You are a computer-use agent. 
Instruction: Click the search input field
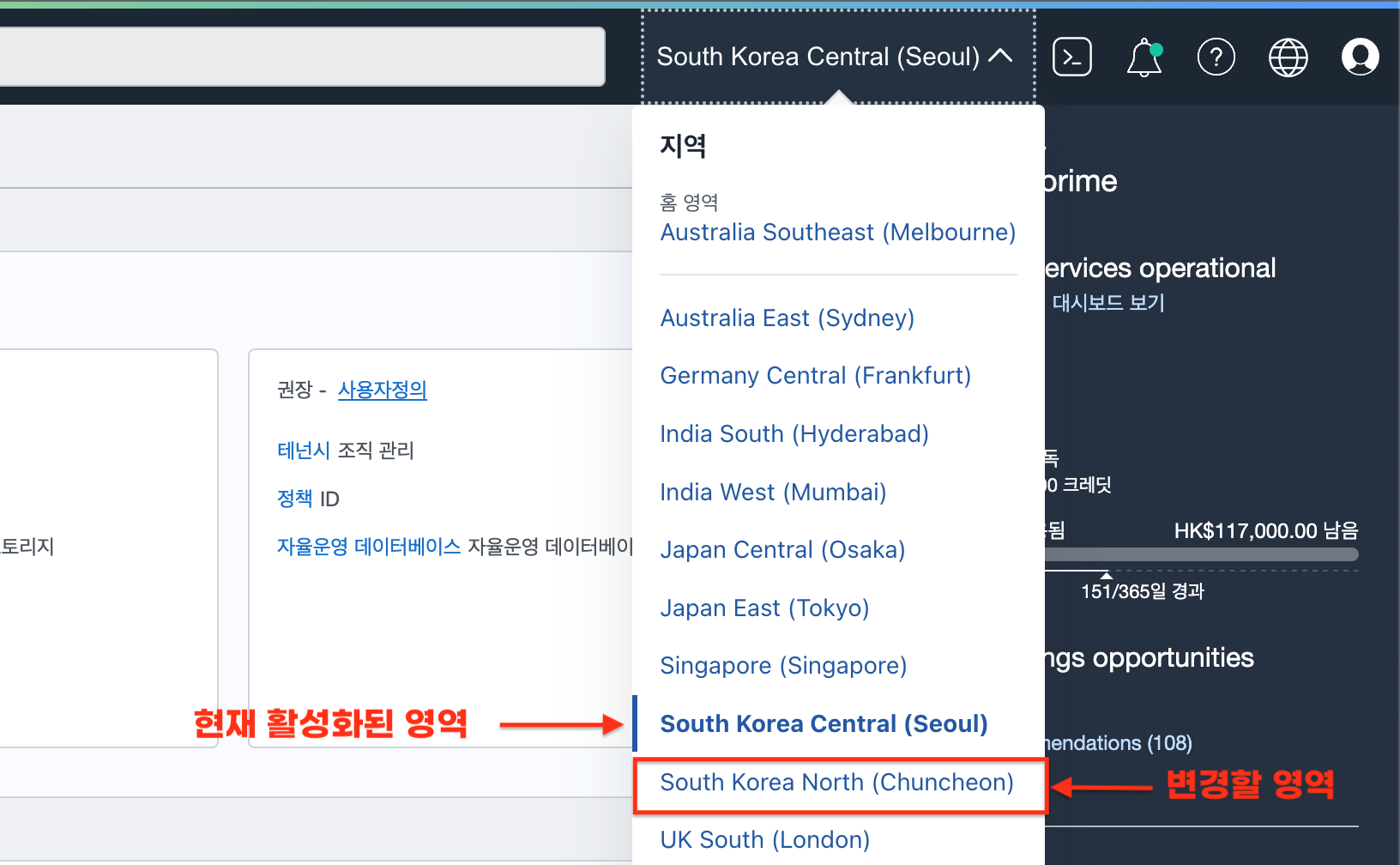coord(302,57)
